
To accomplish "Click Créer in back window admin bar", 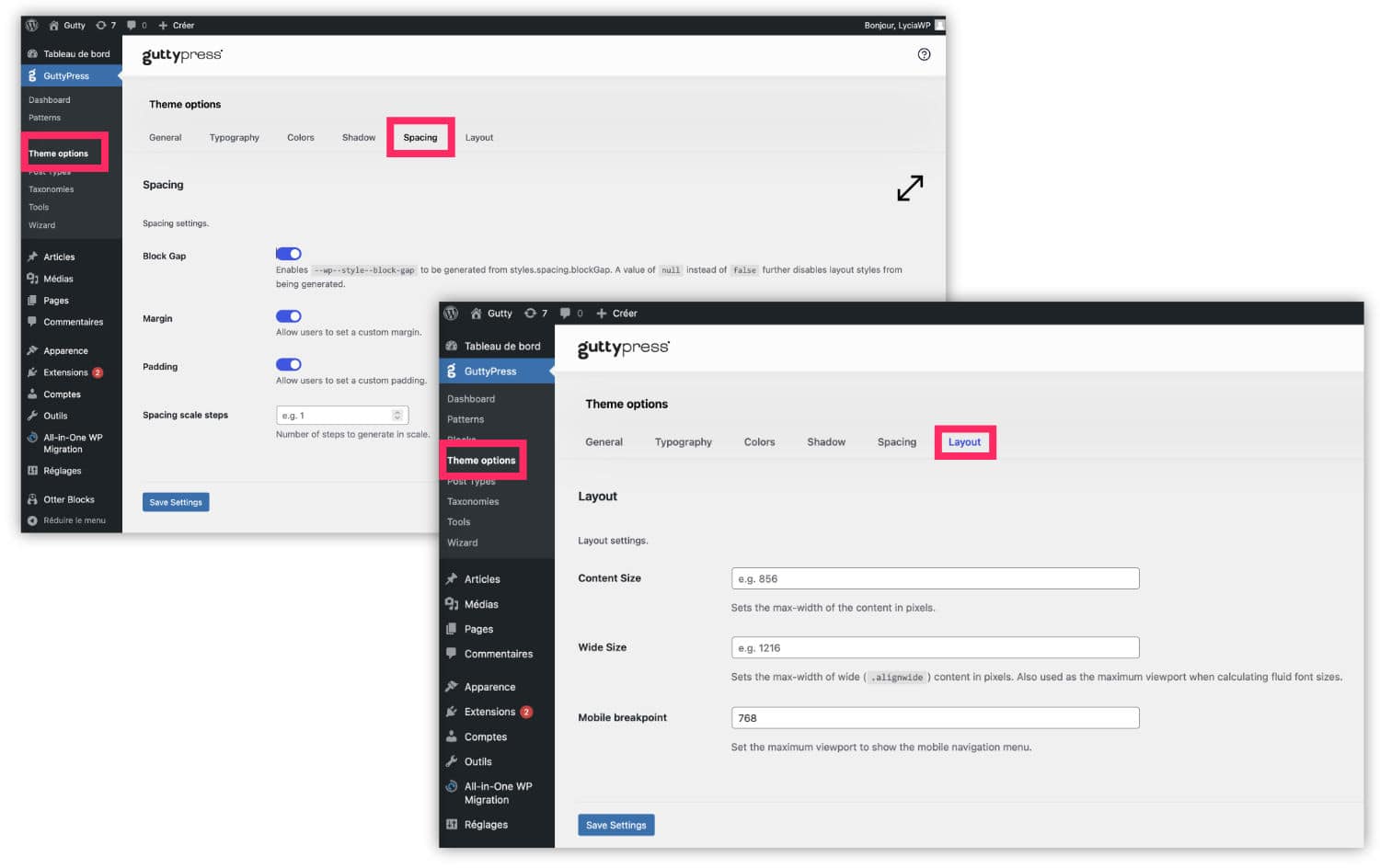I will pyautogui.click(x=177, y=25).
